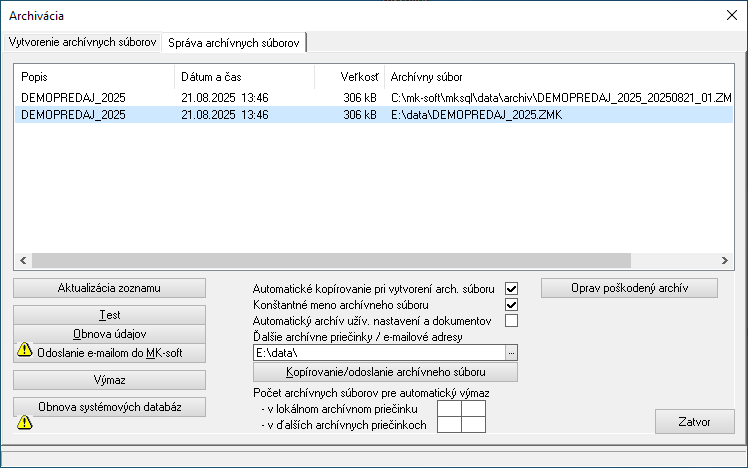748x468 pixels.
Task: Click Oprav poškodený archív button
Action: (630, 288)
